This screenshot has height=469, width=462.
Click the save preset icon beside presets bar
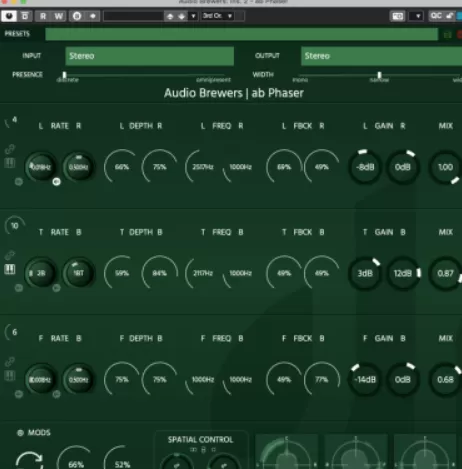[x=448, y=35]
